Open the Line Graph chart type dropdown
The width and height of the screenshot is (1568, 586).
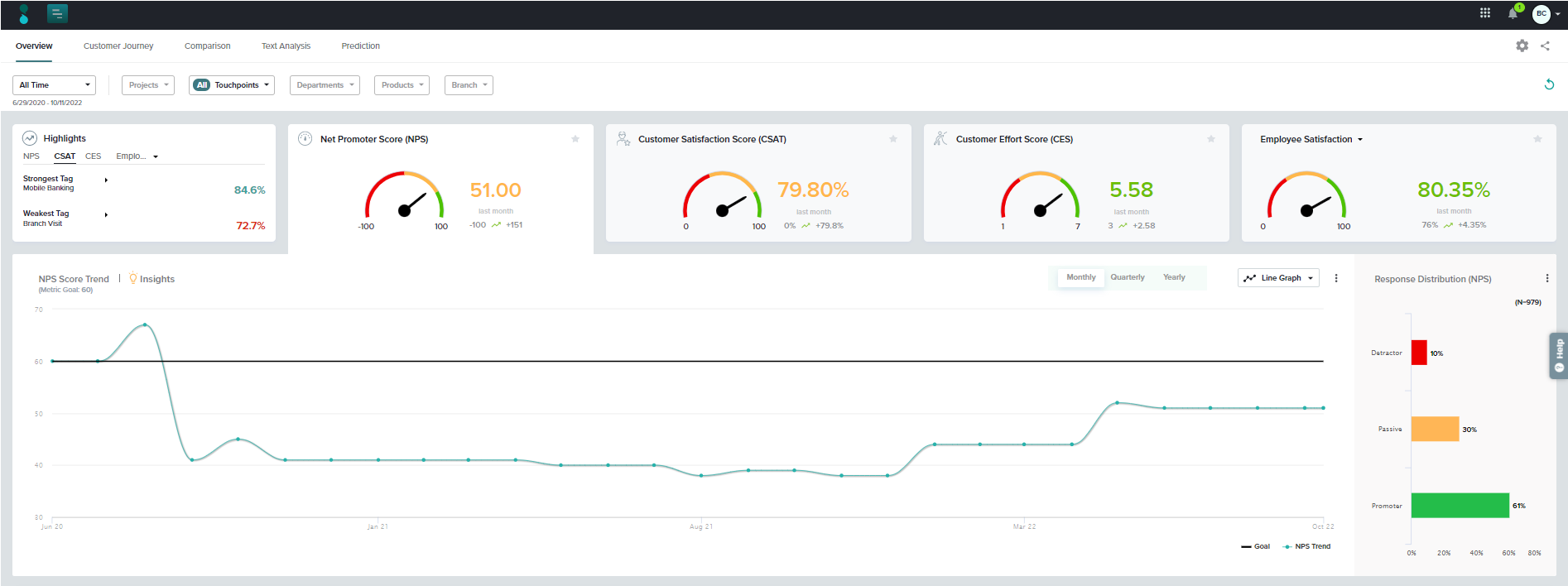point(1278,278)
